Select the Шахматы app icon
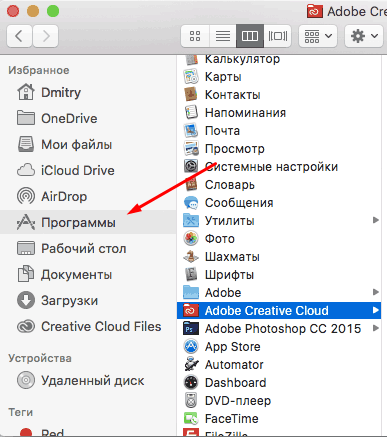Screen dimensions: 387x438 pos(191,257)
